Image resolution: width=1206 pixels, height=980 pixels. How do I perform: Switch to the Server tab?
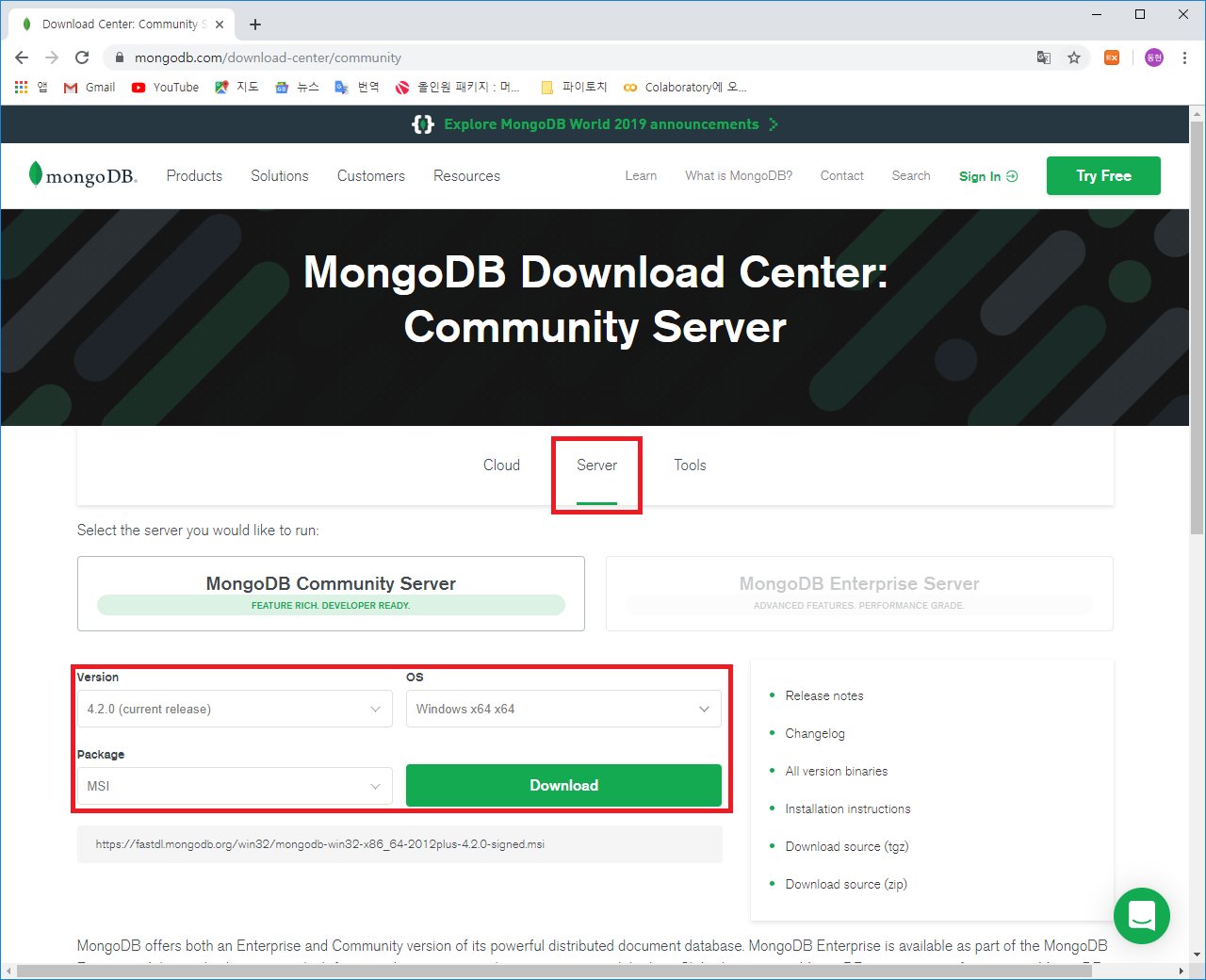[596, 465]
